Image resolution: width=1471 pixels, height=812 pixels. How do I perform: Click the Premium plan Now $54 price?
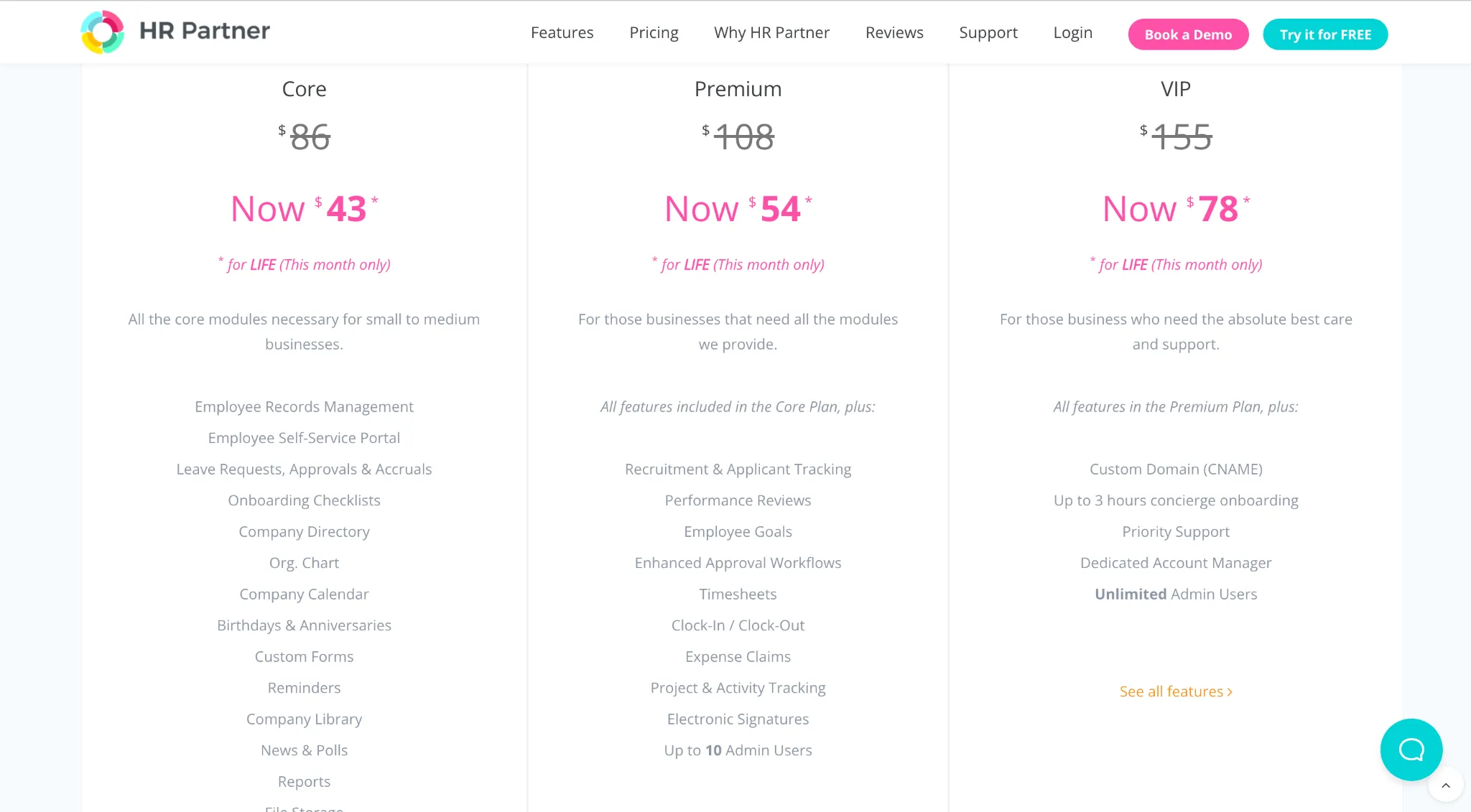click(738, 209)
